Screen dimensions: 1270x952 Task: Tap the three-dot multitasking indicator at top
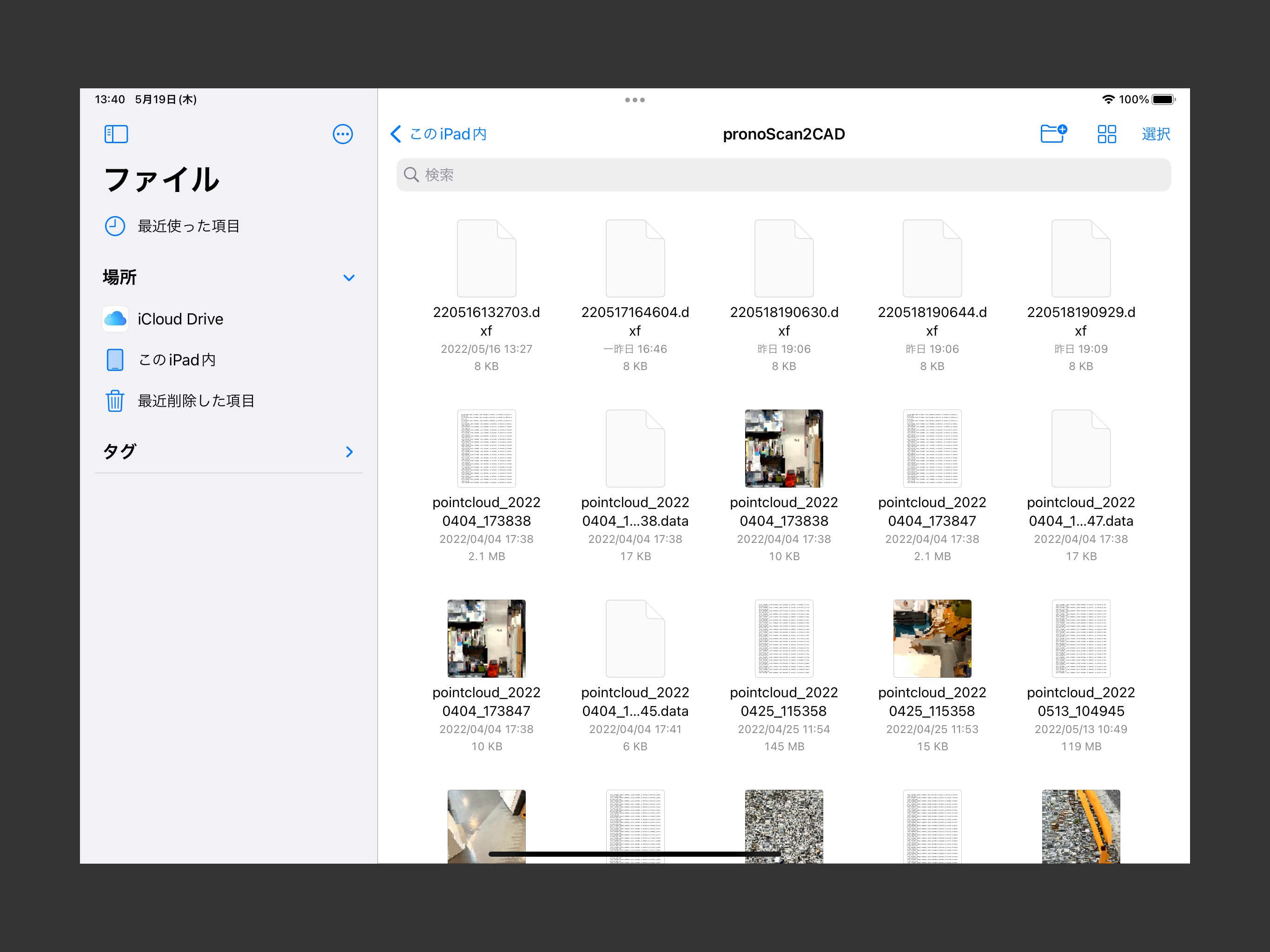[635, 100]
